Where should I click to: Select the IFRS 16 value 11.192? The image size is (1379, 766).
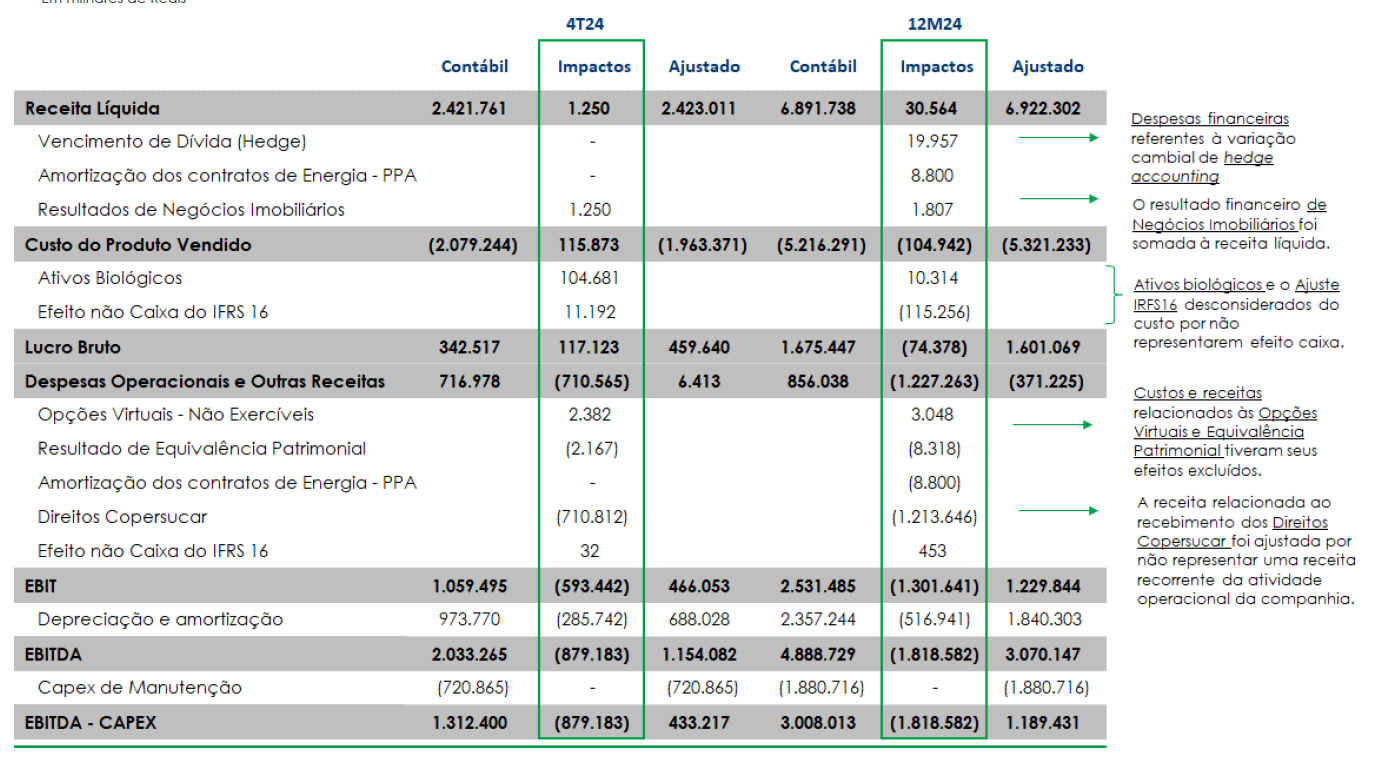588,312
